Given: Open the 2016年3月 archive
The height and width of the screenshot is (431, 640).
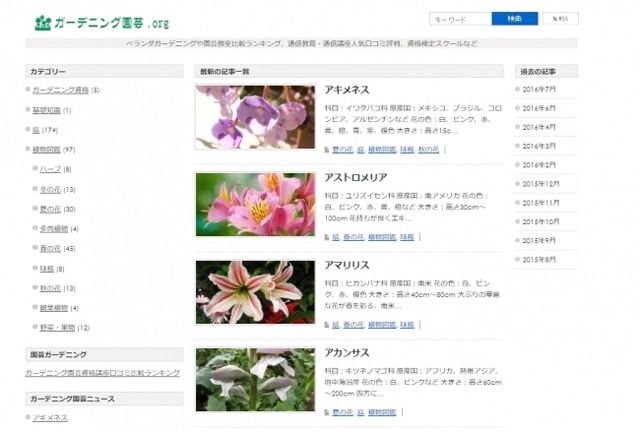Looking at the screenshot, I should pos(539,146).
